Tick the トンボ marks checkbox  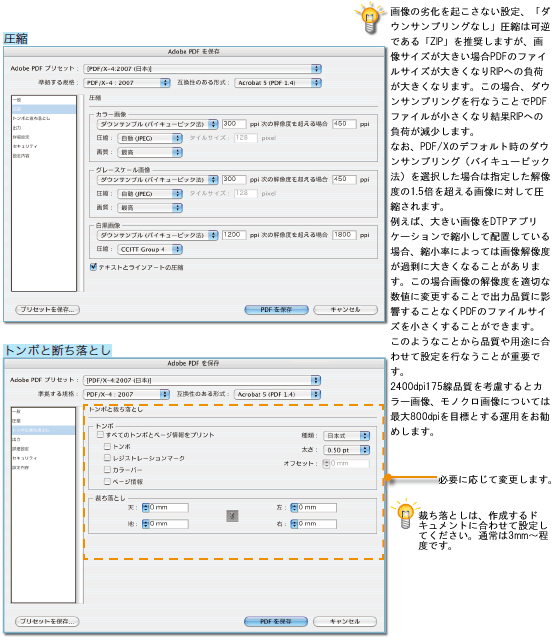107,446
